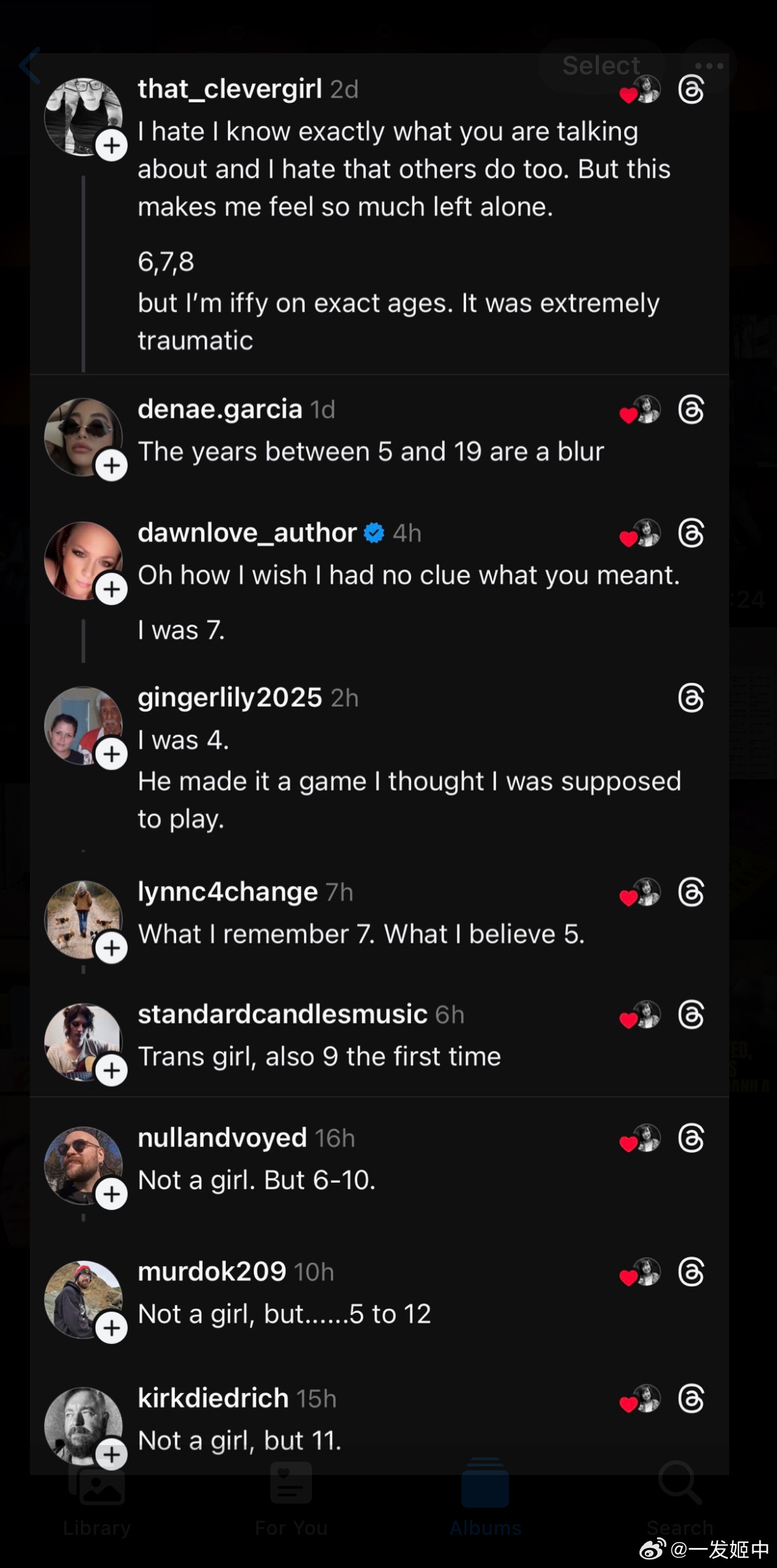The image size is (777, 1568).
Task: Tap the Search magnifier icon in bottom bar
Action: coord(679,1482)
